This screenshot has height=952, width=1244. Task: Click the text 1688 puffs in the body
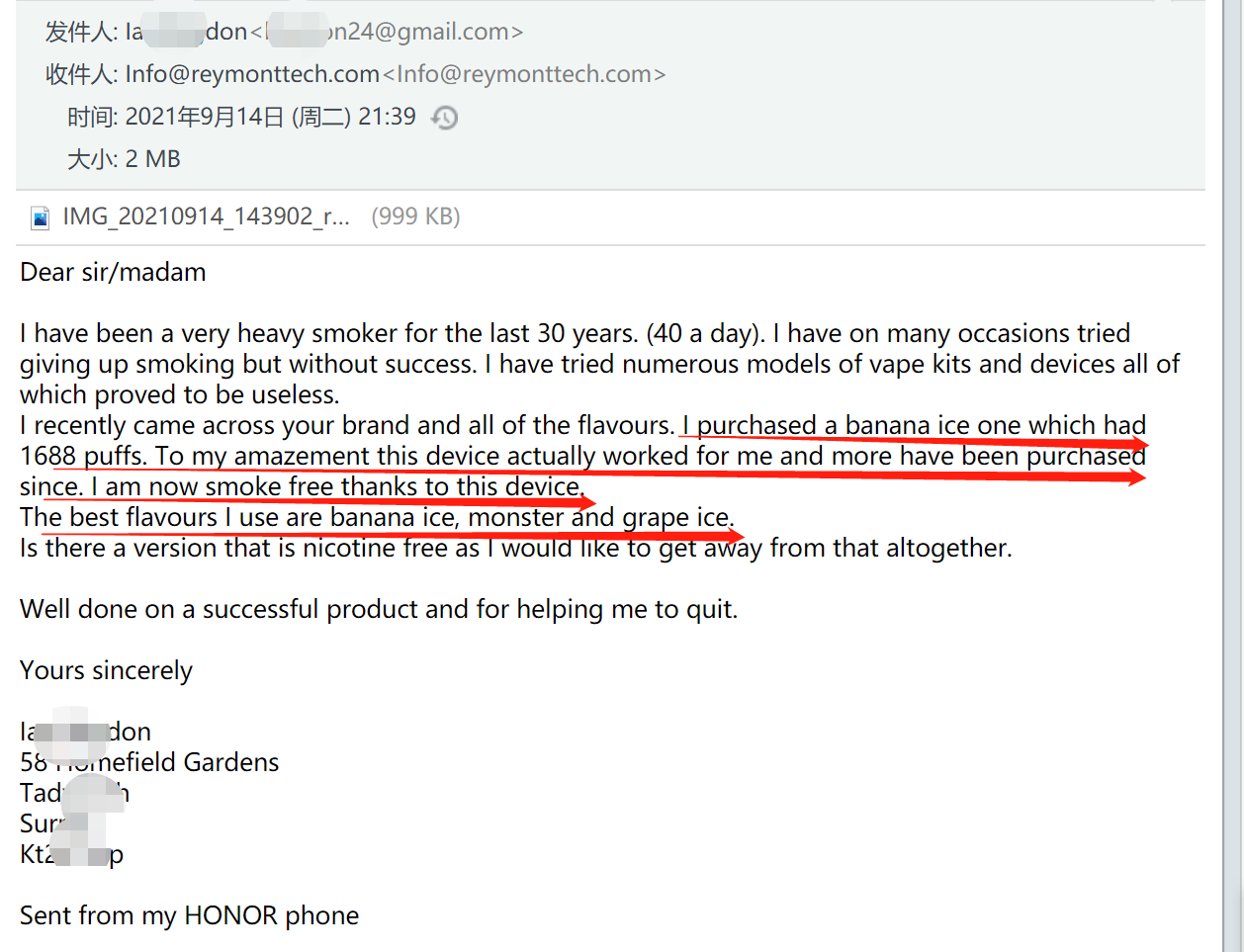click(83, 456)
